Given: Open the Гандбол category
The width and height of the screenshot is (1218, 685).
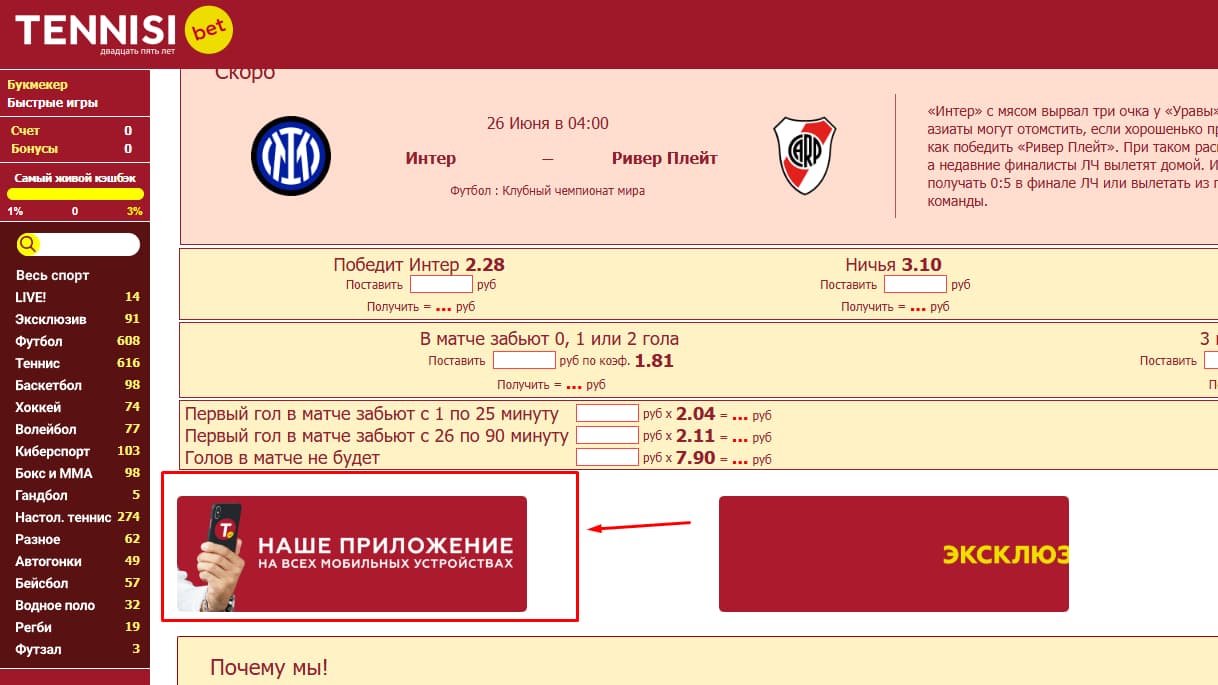Looking at the screenshot, I should pyautogui.click(x=76, y=495).
